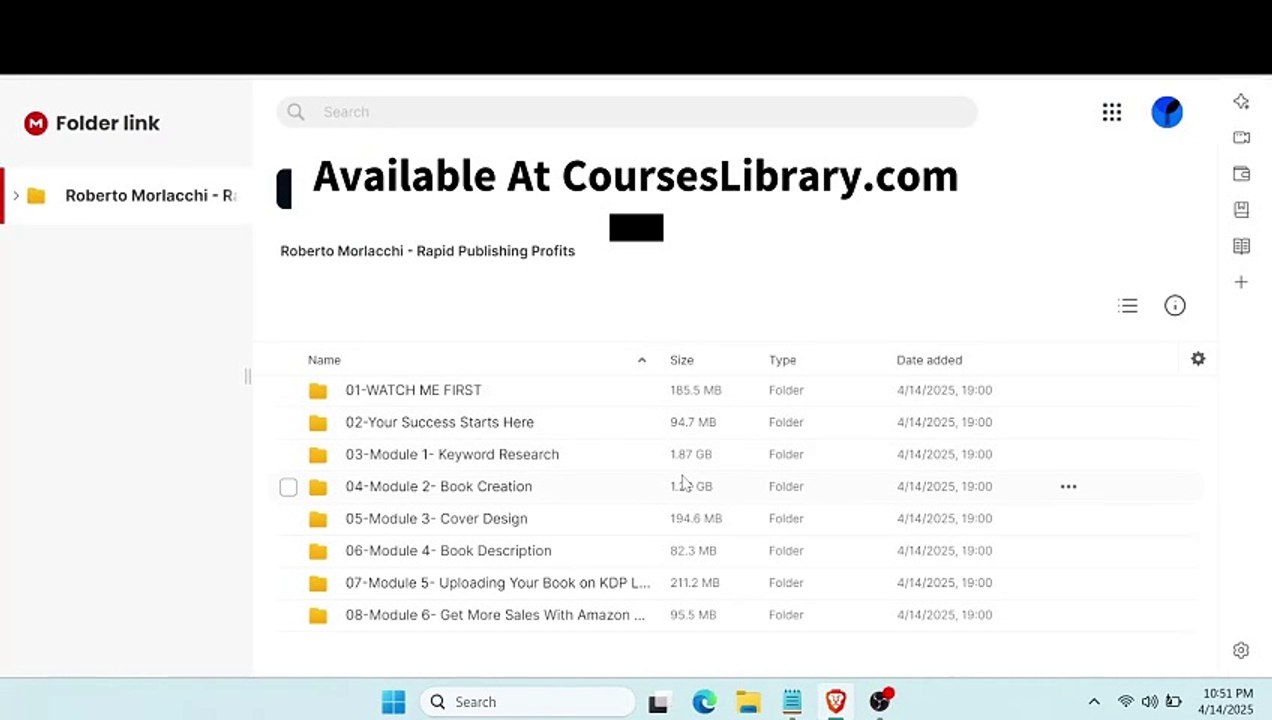Click Folder link title

click(108, 123)
